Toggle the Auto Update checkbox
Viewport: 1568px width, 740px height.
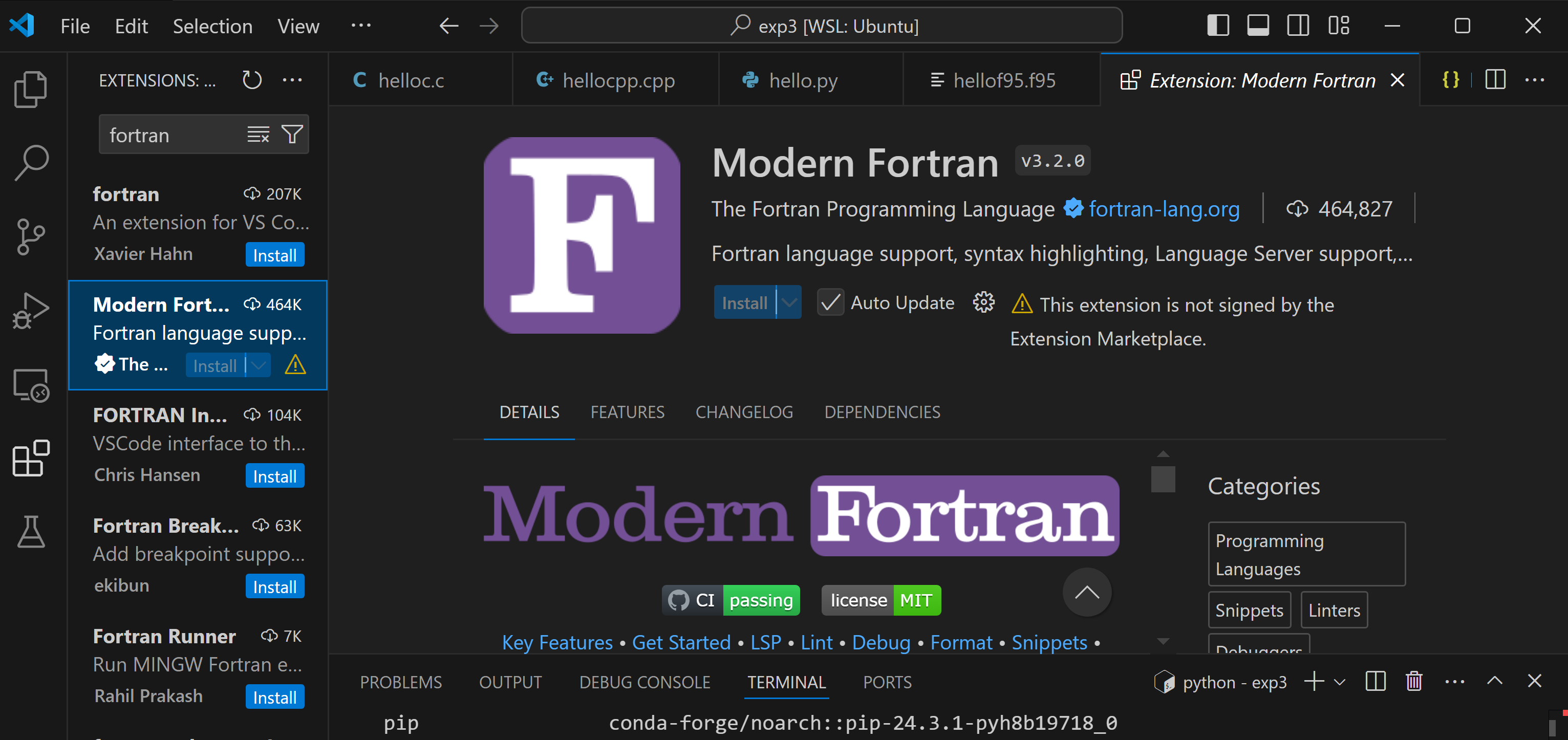click(x=830, y=302)
